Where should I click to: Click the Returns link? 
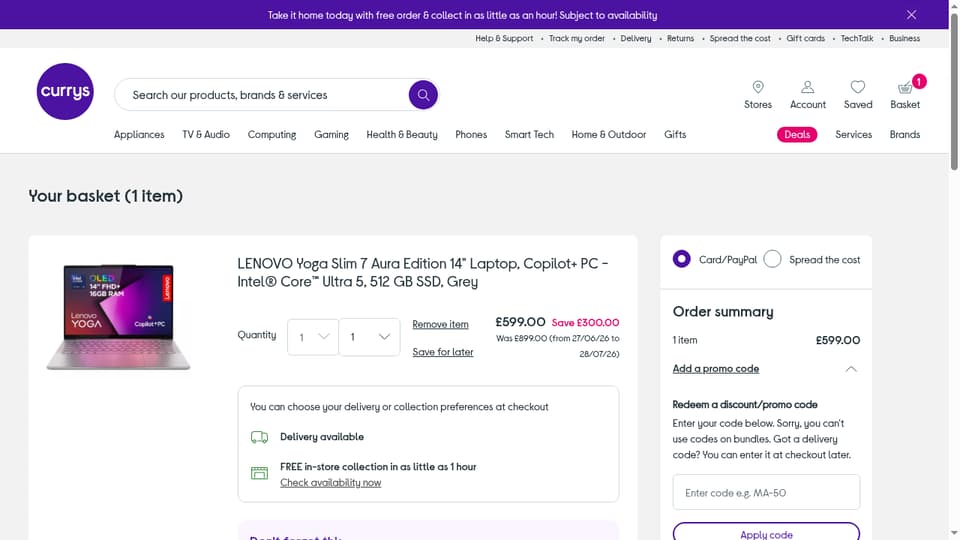680,39
